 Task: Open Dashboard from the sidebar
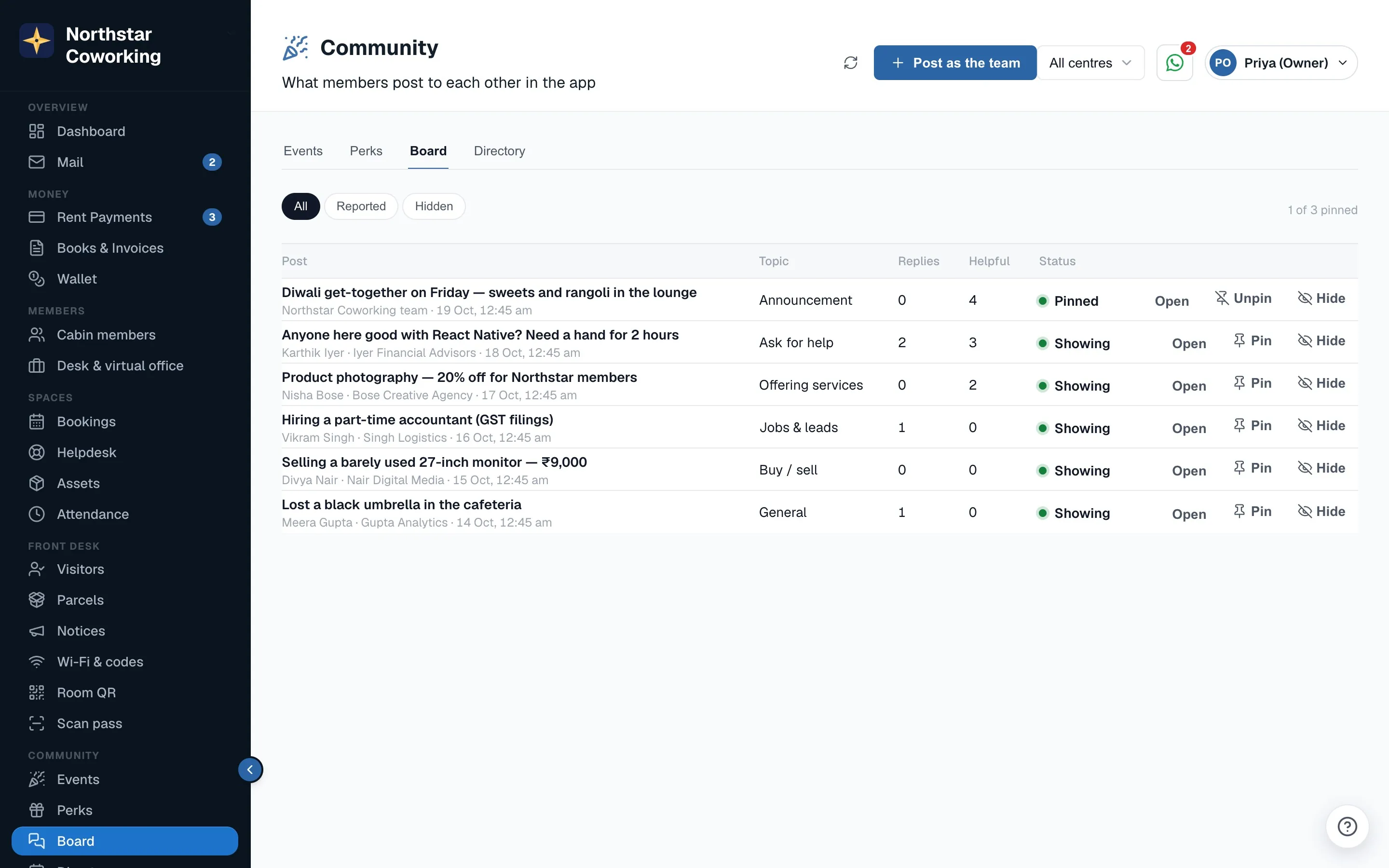click(x=124, y=132)
